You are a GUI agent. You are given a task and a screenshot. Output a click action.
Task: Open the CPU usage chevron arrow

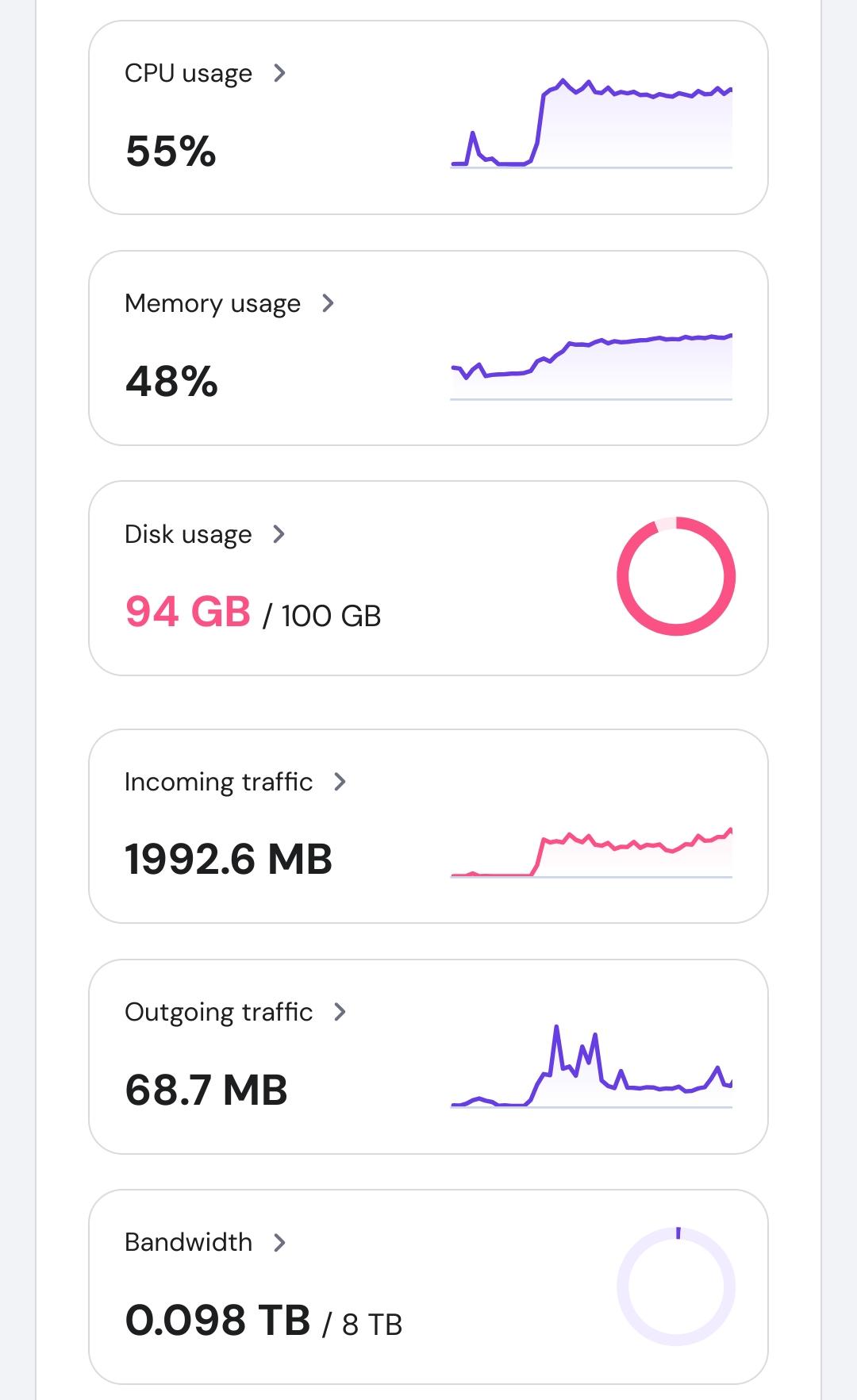(x=279, y=73)
